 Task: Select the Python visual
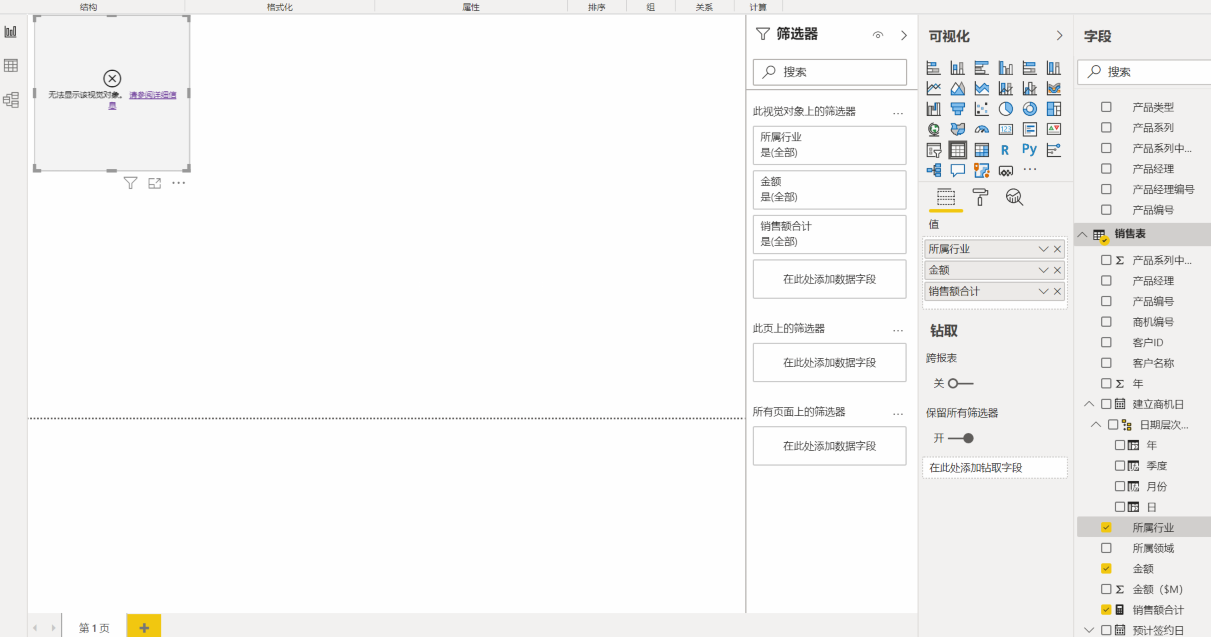[1030, 150]
